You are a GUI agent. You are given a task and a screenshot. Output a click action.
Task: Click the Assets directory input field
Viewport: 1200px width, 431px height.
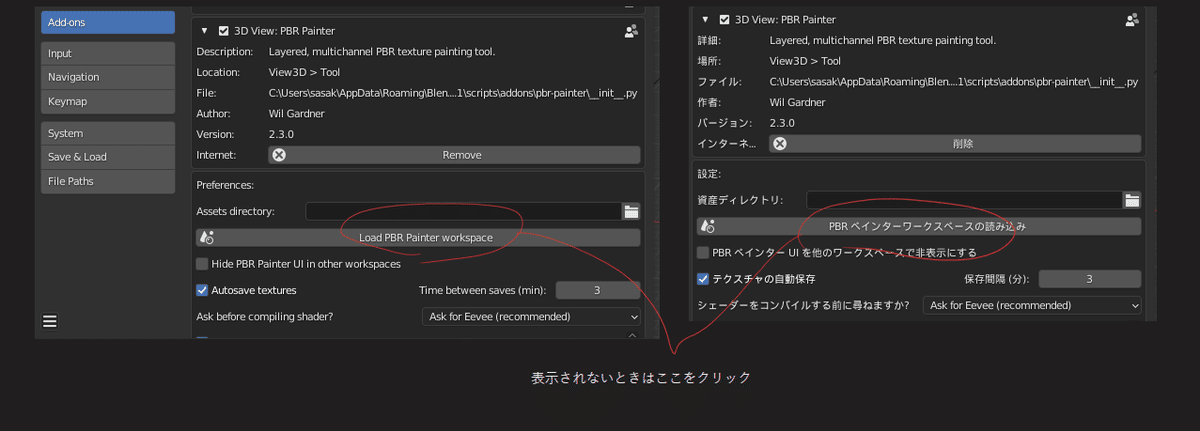click(464, 211)
